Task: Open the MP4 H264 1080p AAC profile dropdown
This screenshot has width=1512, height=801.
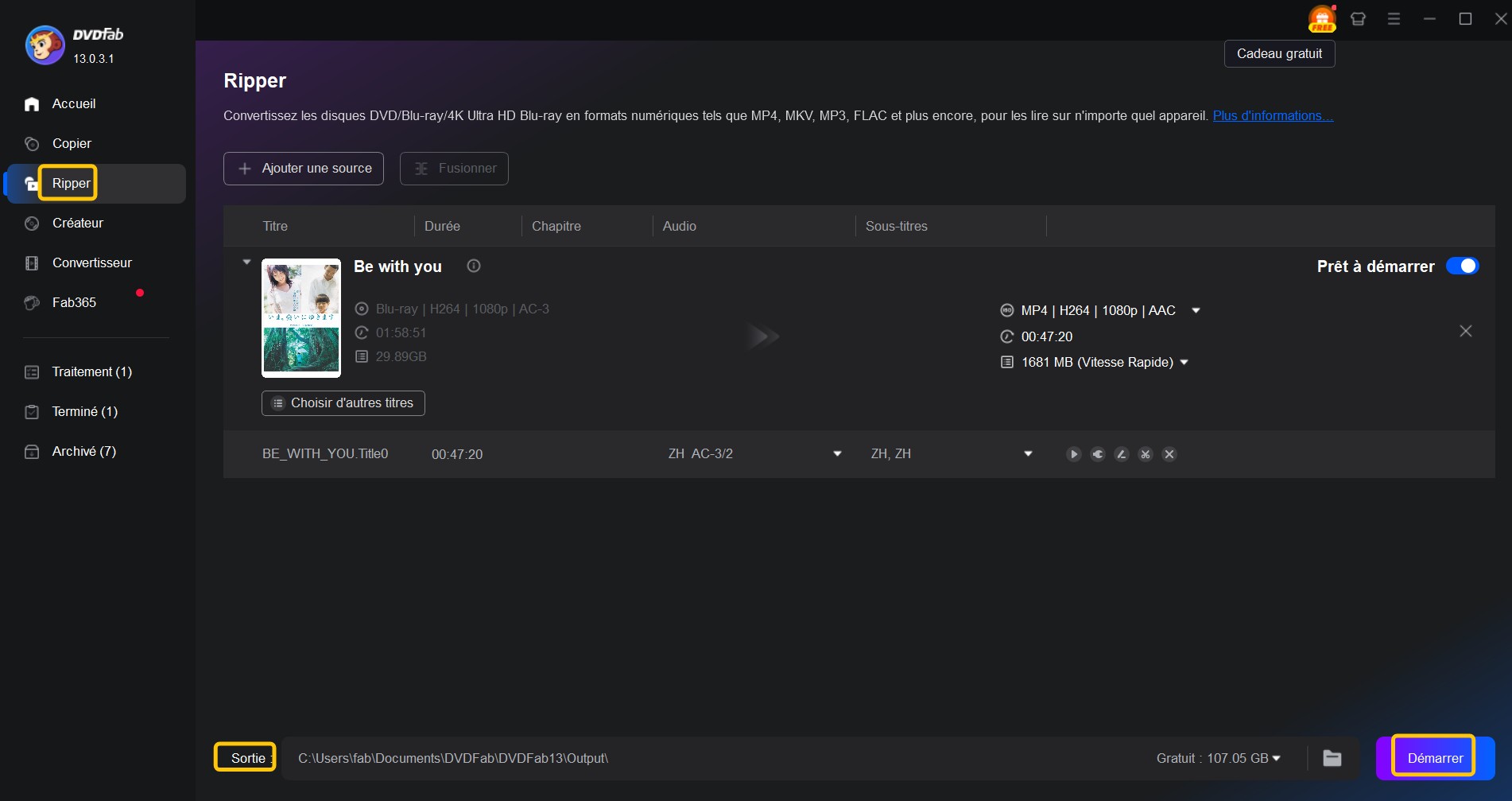Action: pos(1196,310)
